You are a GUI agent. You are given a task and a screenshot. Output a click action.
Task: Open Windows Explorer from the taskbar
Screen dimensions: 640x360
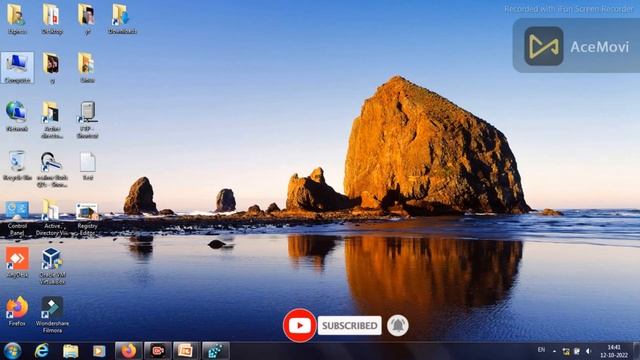(x=70, y=351)
